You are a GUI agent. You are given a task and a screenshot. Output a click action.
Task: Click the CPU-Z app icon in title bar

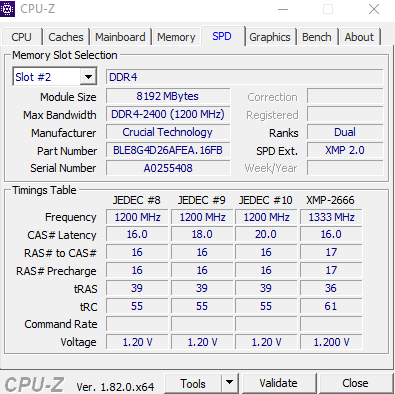(7, 8)
